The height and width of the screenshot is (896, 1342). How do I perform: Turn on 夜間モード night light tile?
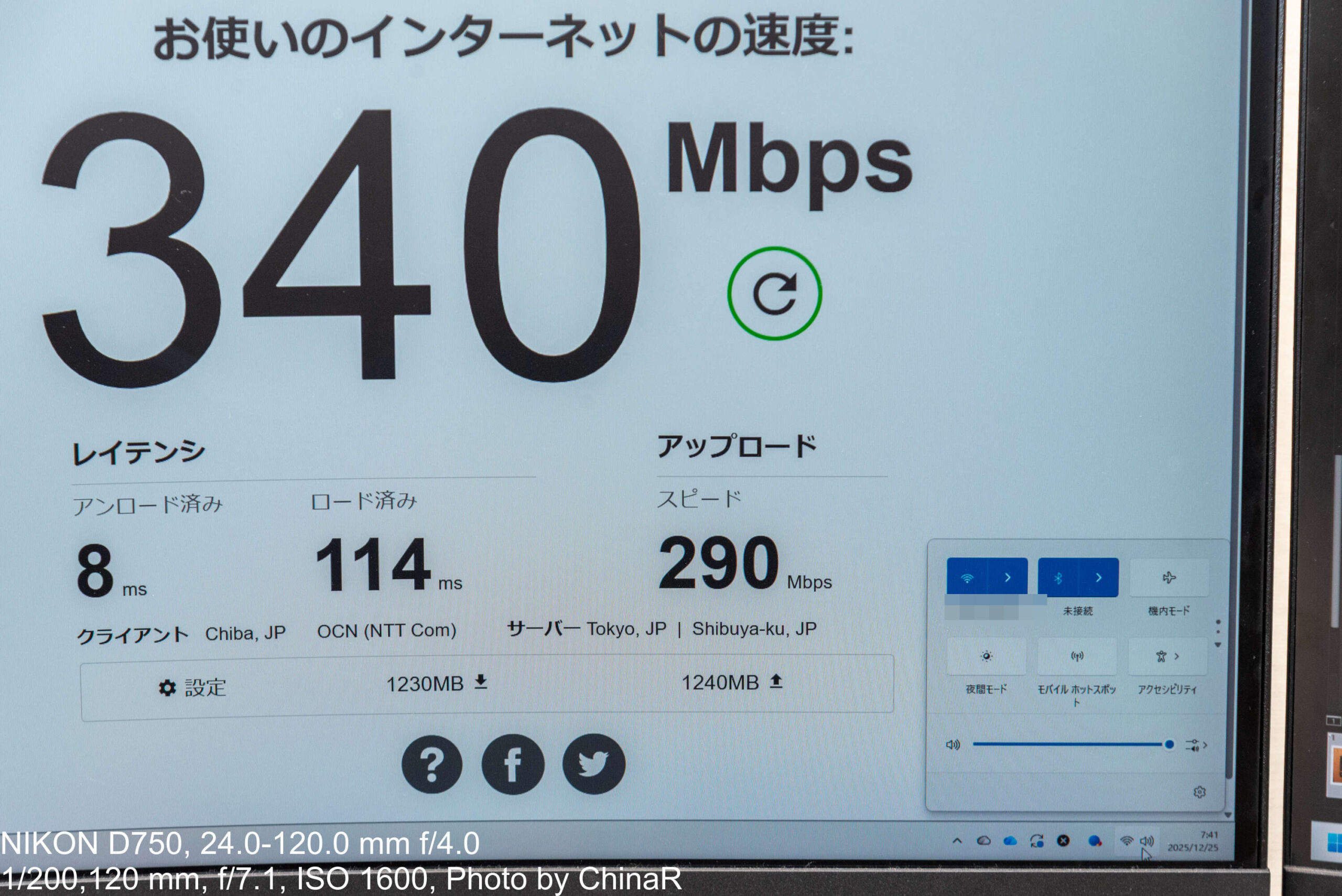pyautogui.click(x=986, y=656)
